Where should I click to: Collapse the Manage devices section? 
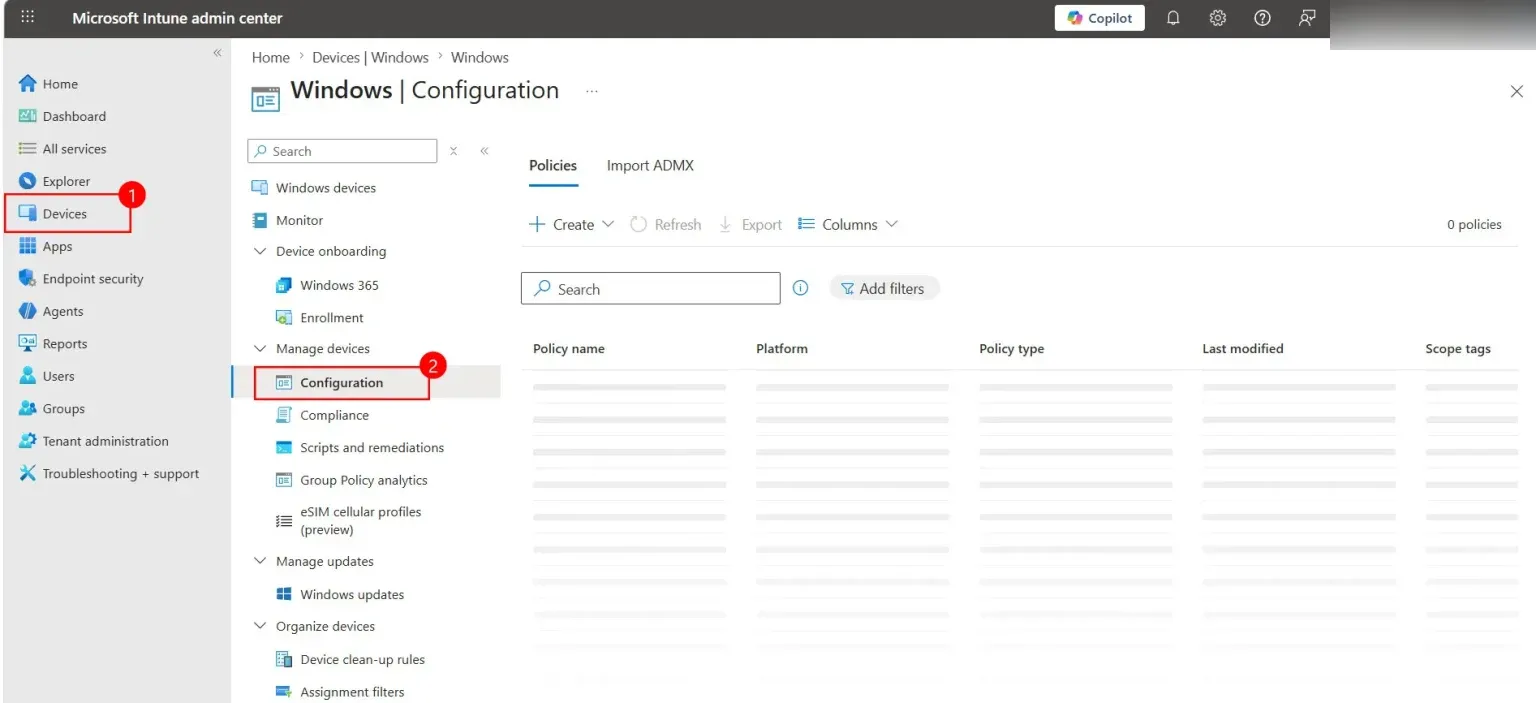(260, 349)
